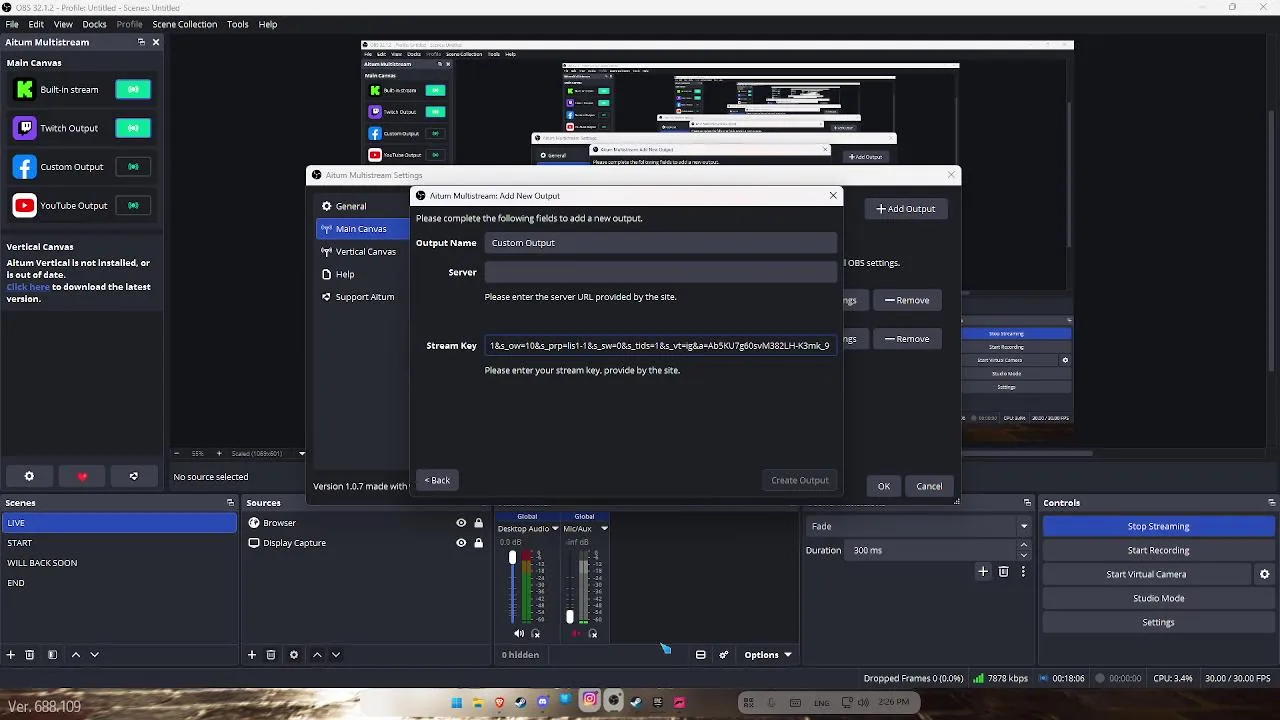Image resolution: width=1280 pixels, height=720 pixels.
Task: Toggle the lock on the Browser source
Action: coord(478,523)
